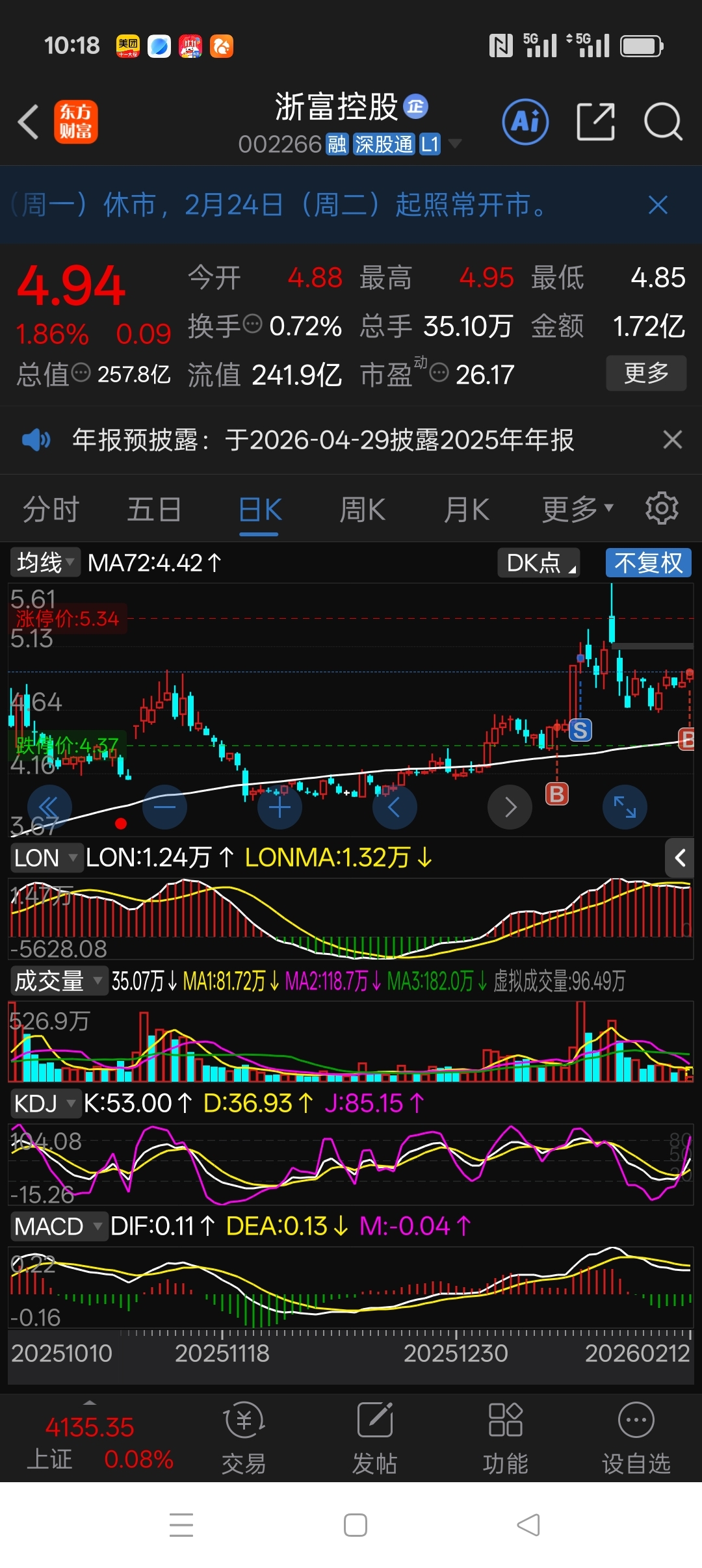Viewport: 702px width, 1568px height.
Task: Tap the 更多 quote details button
Action: [646, 372]
